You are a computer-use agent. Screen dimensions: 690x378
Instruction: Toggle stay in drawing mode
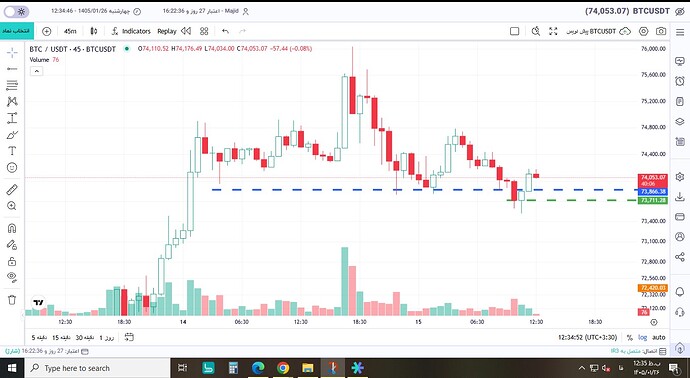click(12, 245)
